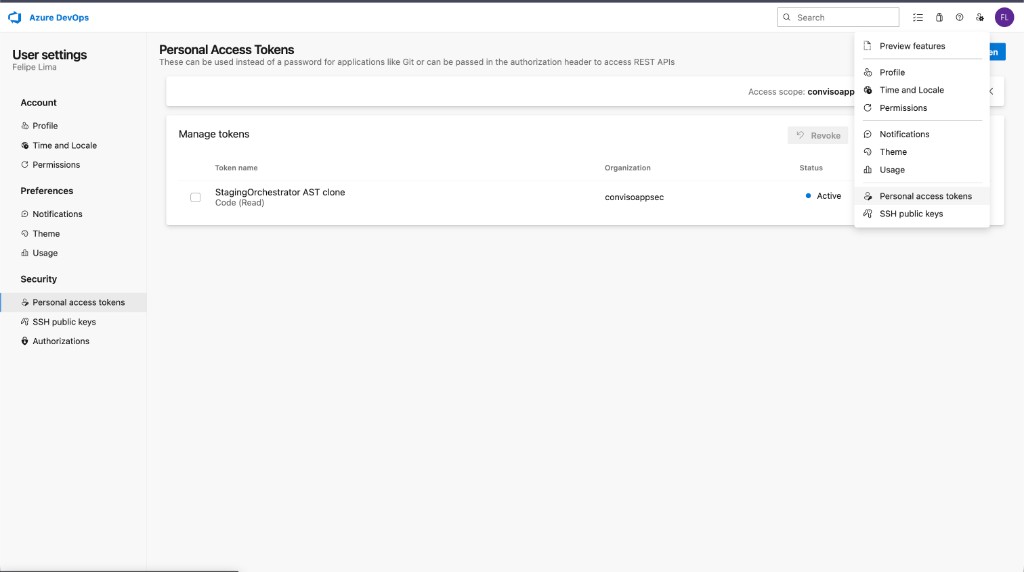
Task: Open the work items list icon in header
Action: coord(918,18)
